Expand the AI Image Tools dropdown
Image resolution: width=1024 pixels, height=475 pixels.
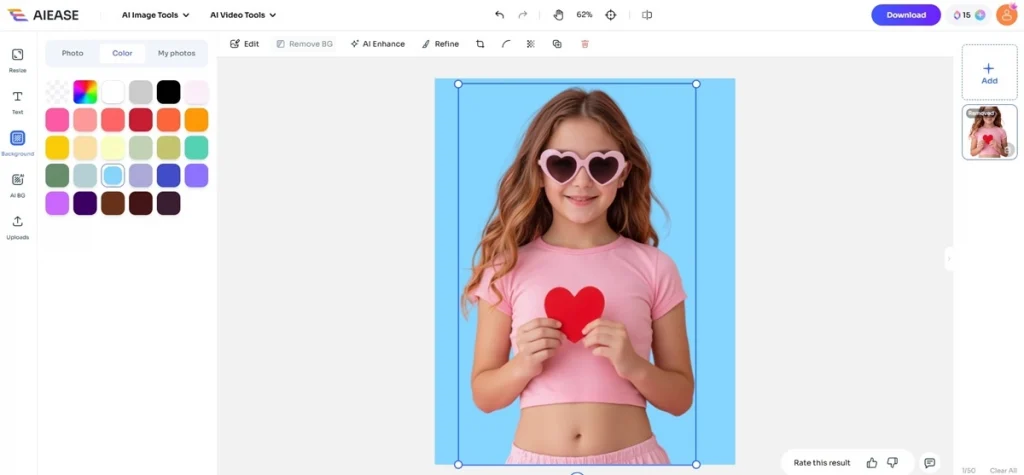155,15
